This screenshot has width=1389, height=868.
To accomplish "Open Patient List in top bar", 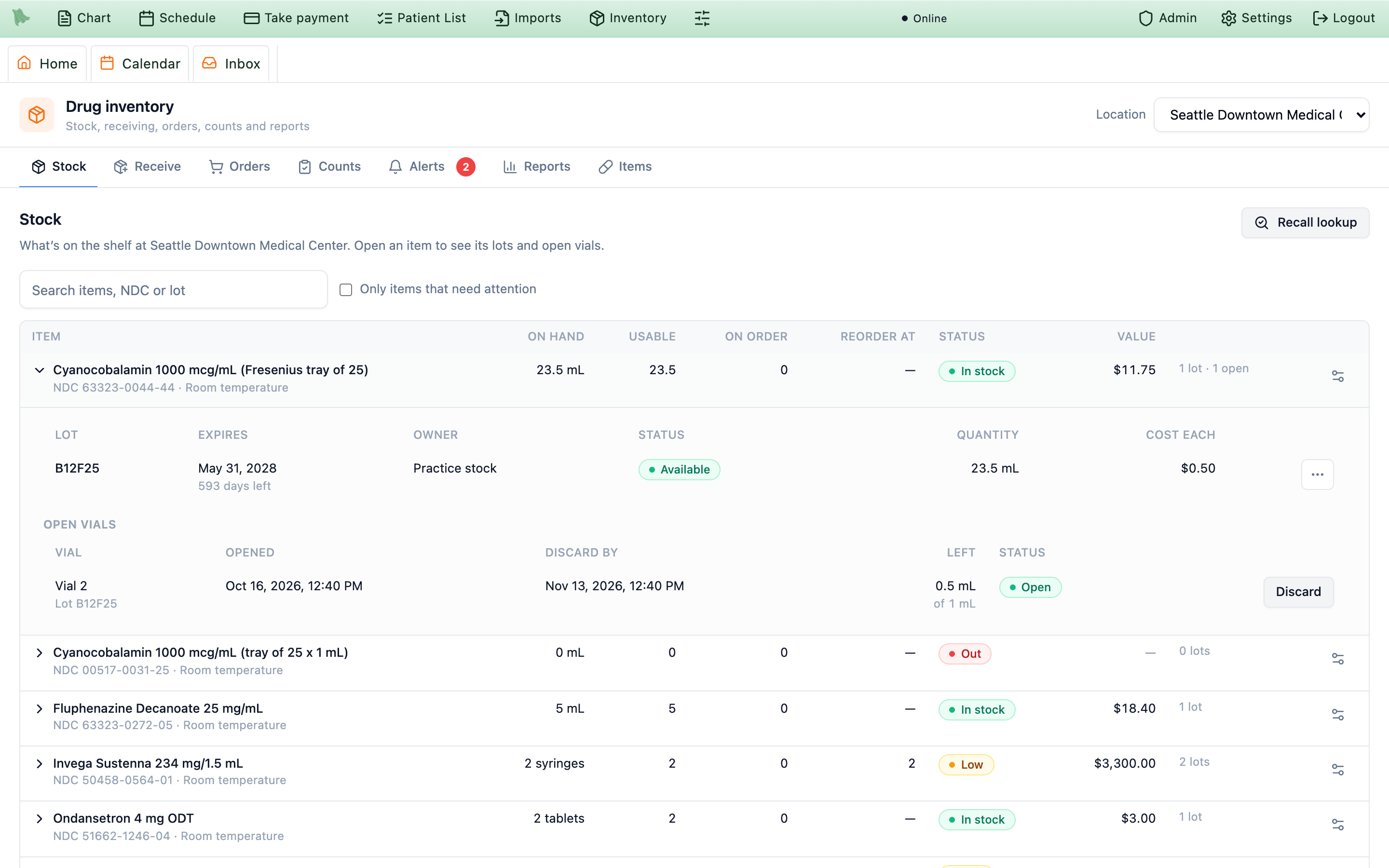I will (x=422, y=18).
